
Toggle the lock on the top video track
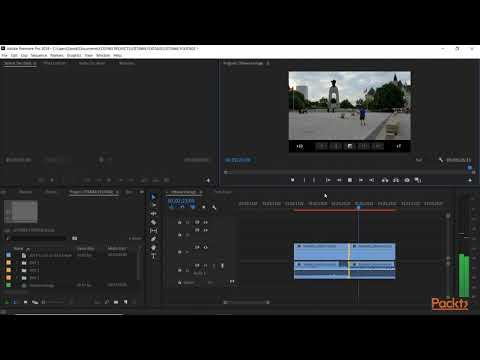click(180, 222)
